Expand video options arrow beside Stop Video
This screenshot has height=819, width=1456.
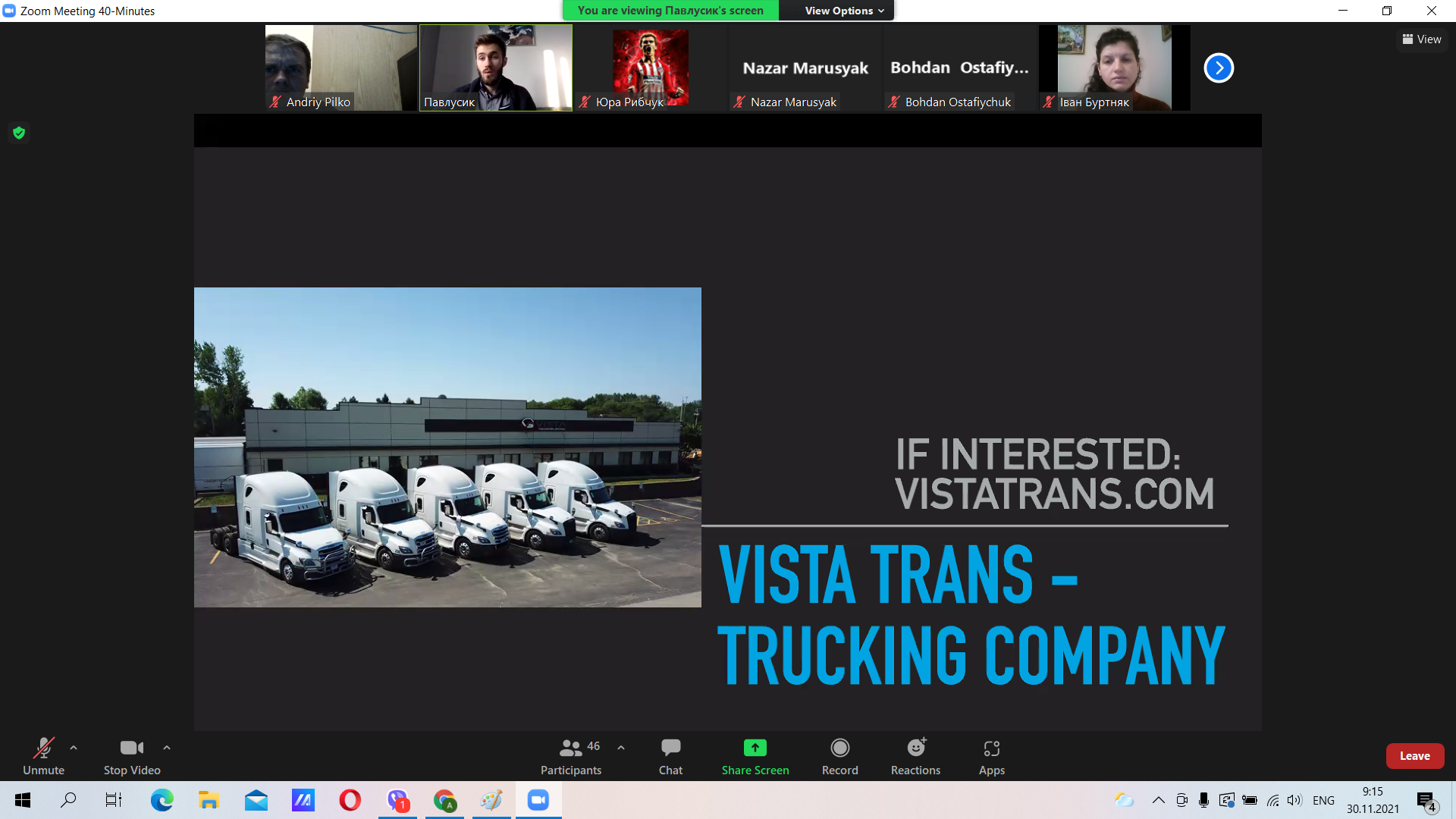[167, 748]
